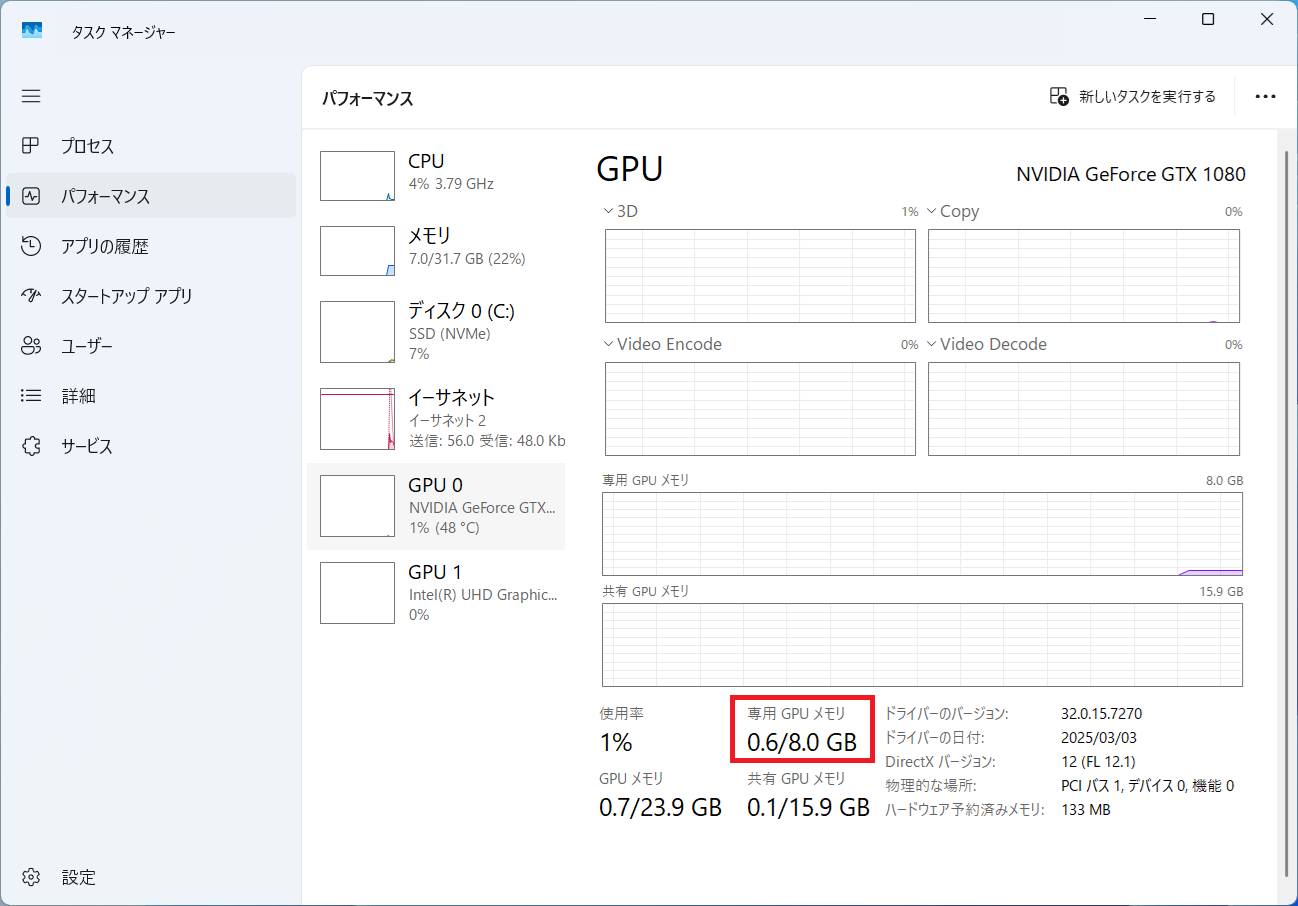1298x906 pixels.
Task: Open アプリの履歴 history icon
Action: 31,246
